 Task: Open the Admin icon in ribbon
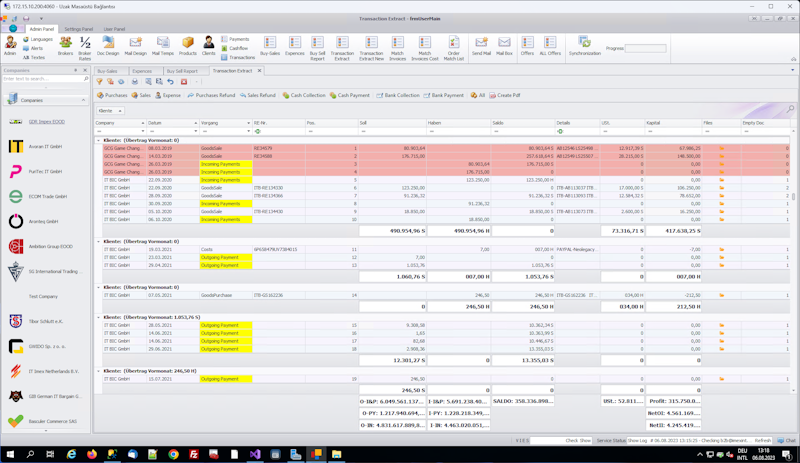[10, 46]
